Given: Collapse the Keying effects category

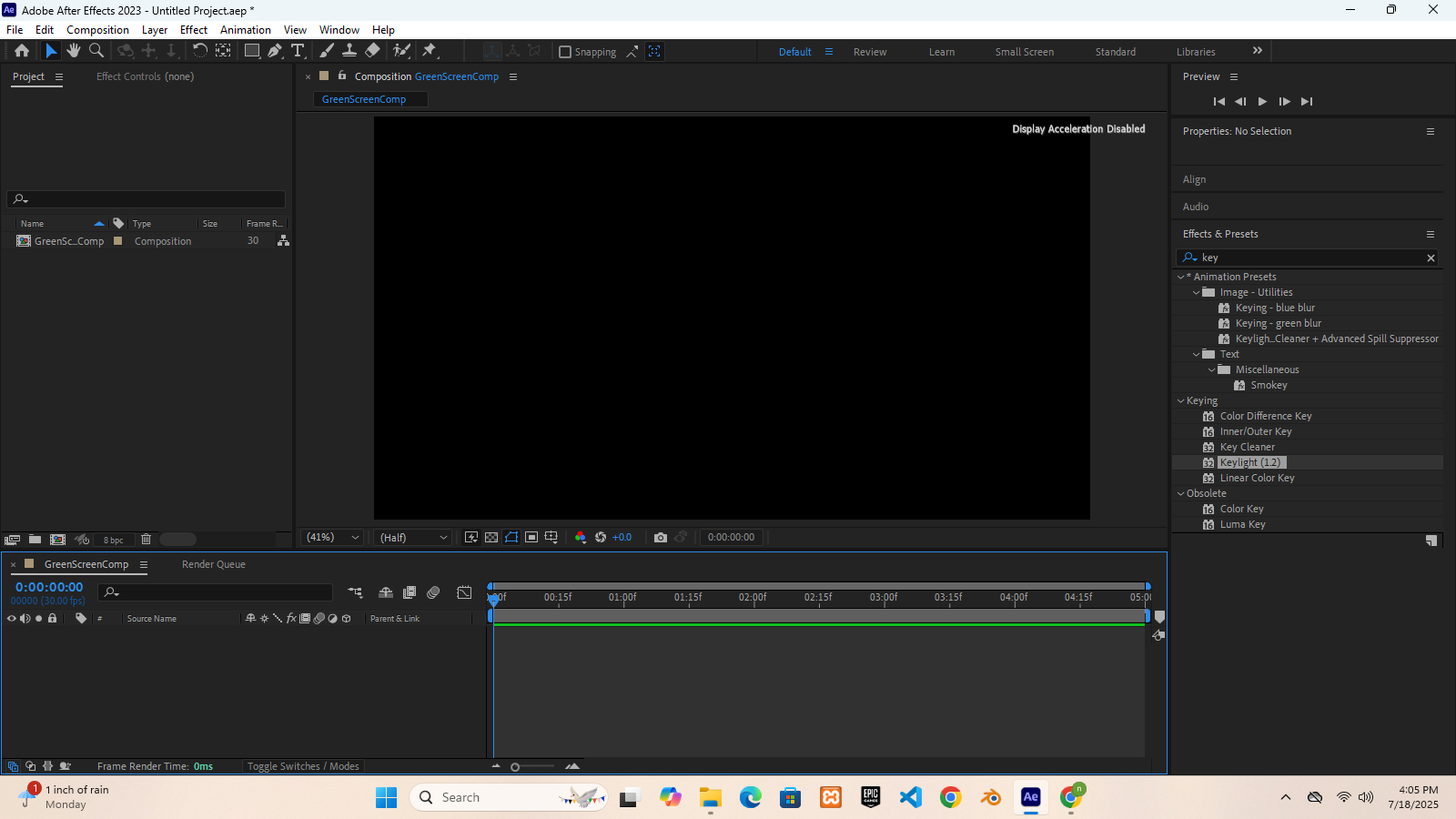Looking at the screenshot, I should [x=1181, y=400].
